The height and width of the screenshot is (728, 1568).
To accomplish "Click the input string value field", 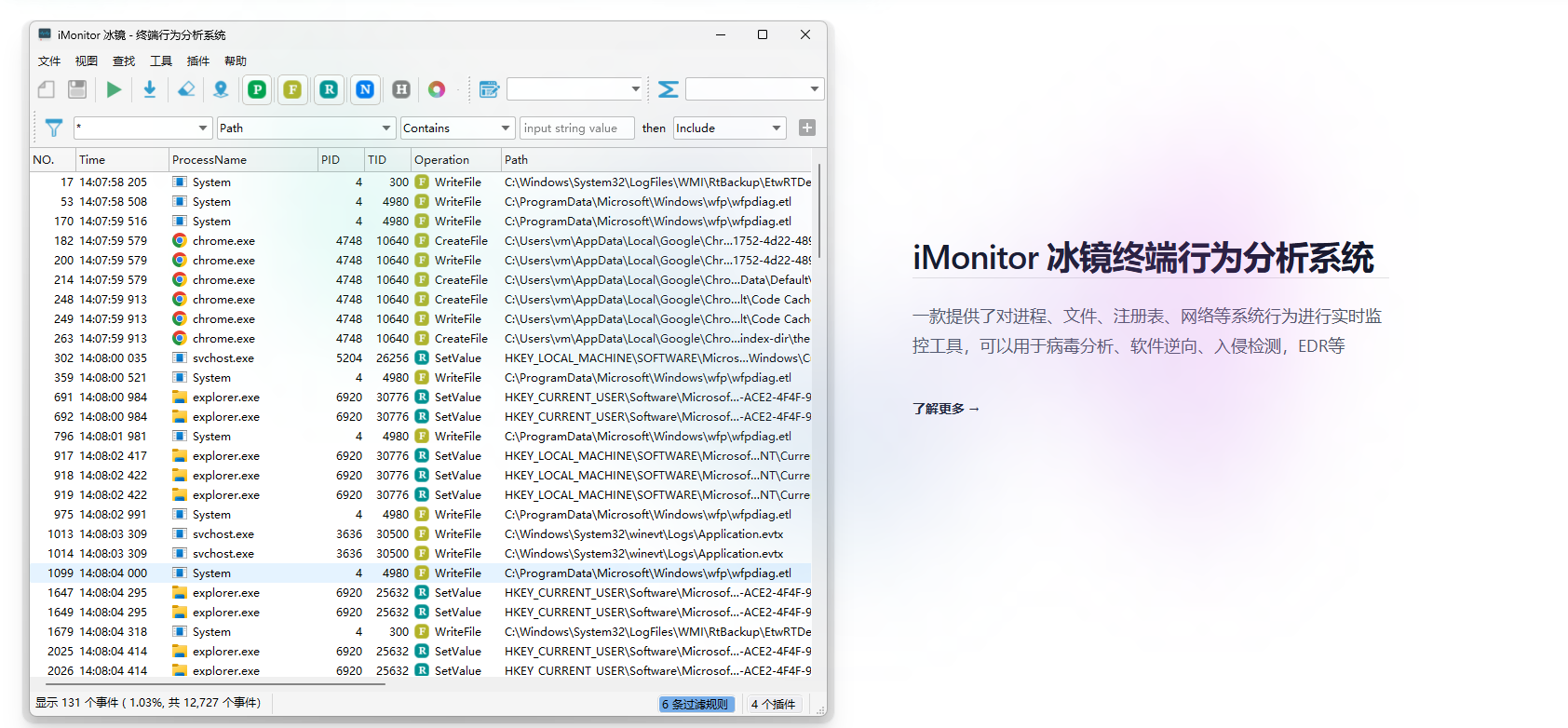I will click(x=577, y=128).
